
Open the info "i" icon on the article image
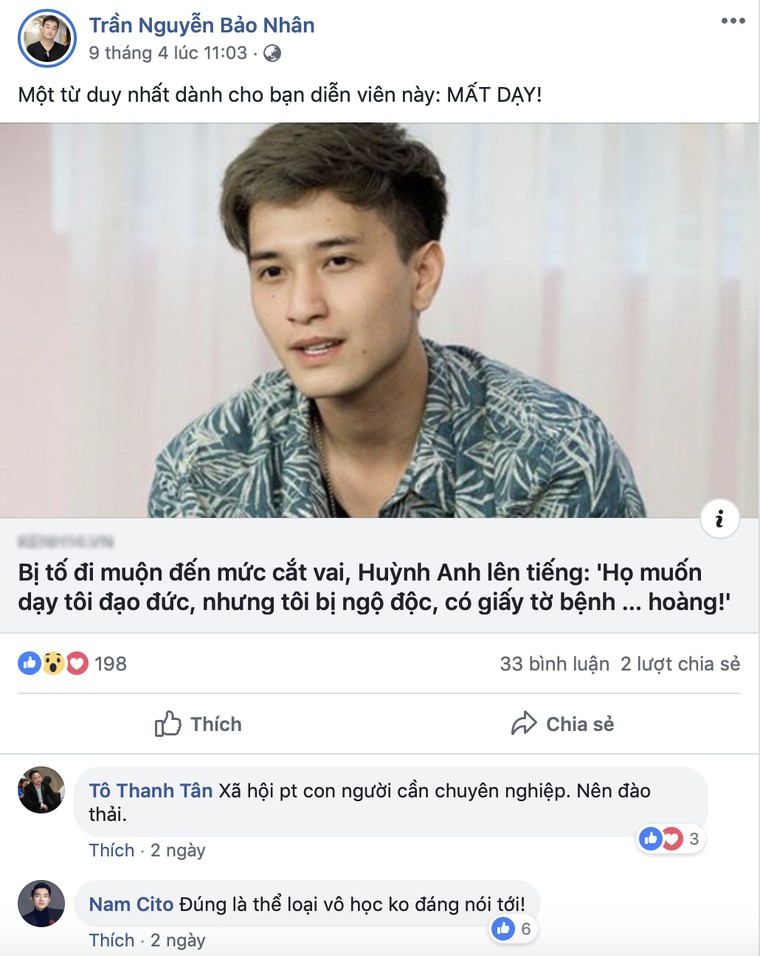click(719, 518)
